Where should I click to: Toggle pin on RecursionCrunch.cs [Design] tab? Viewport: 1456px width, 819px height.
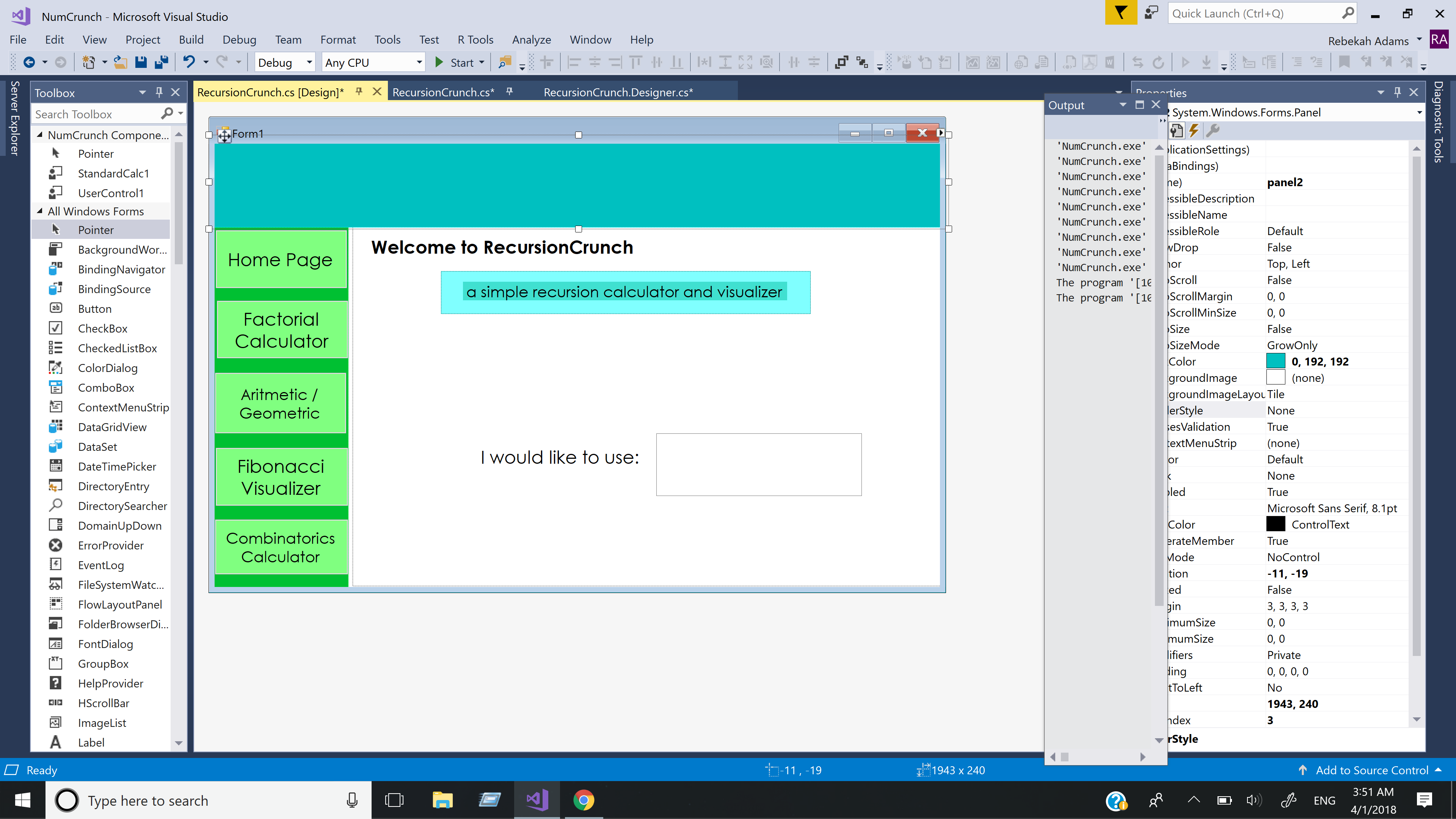[359, 91]
